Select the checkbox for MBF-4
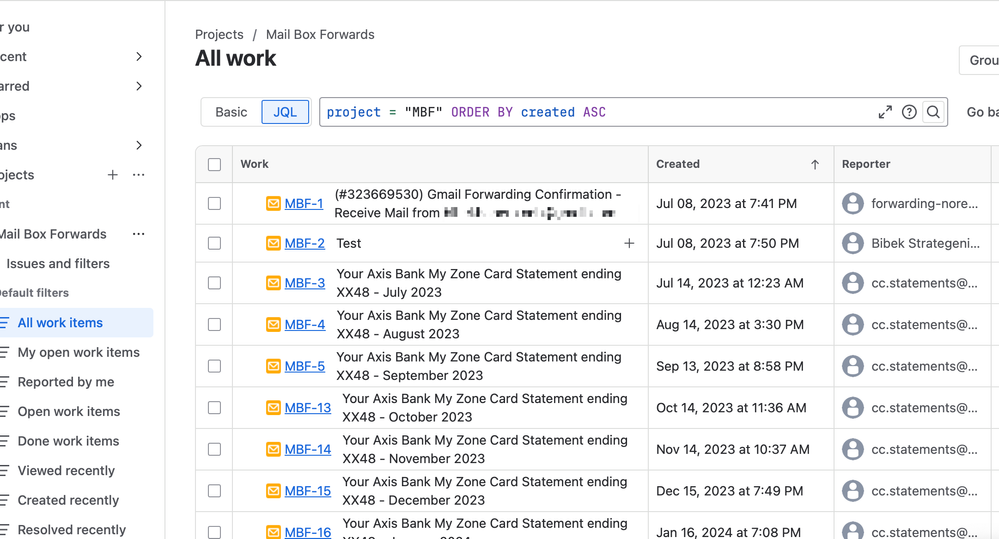Image resolution: width=999 pixels, height=539 pixels. tap(215, 324)
